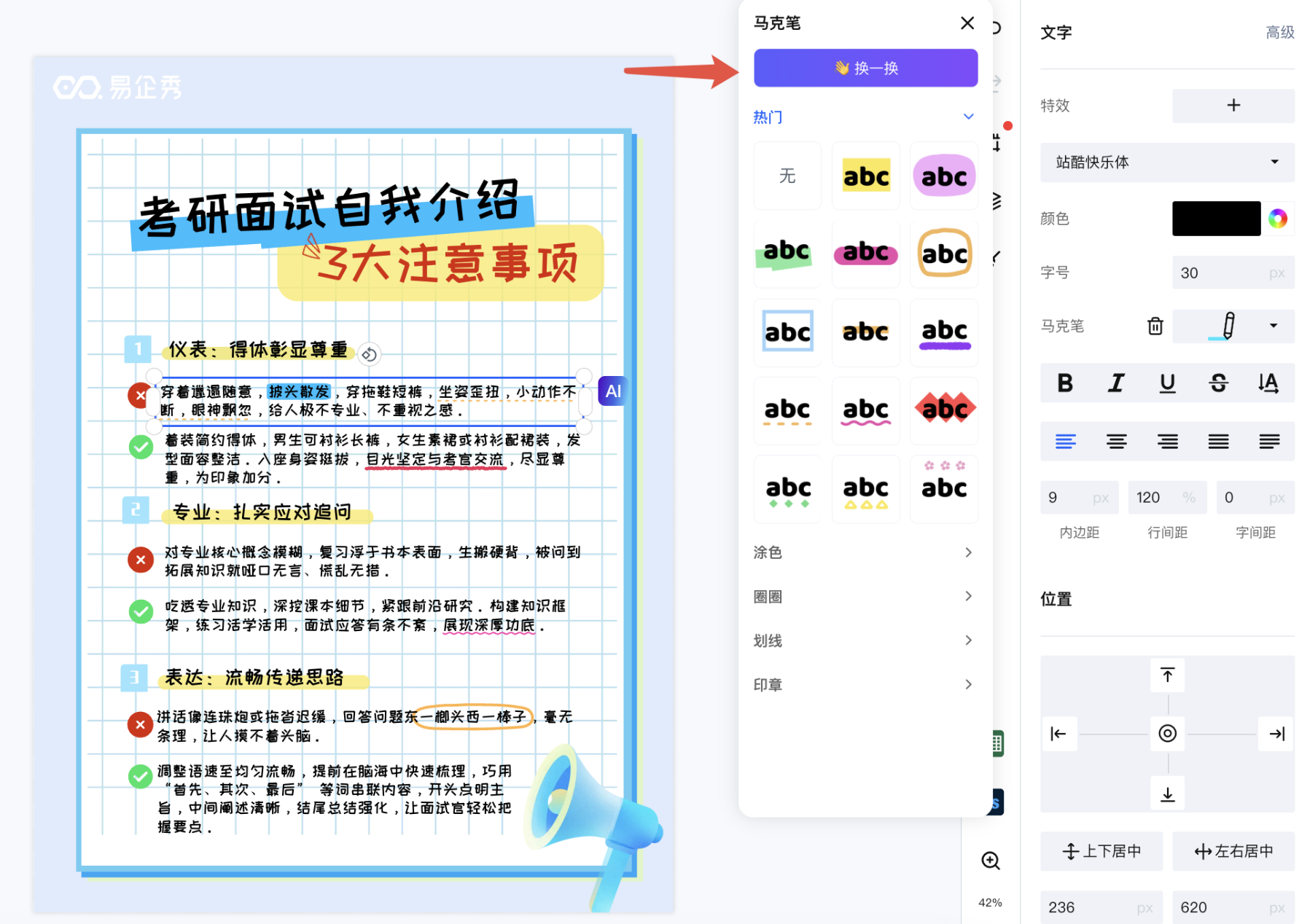Click the black text color swatch
The width and height of the screenshot is (1299, 924).
(x=1216, y=219)
